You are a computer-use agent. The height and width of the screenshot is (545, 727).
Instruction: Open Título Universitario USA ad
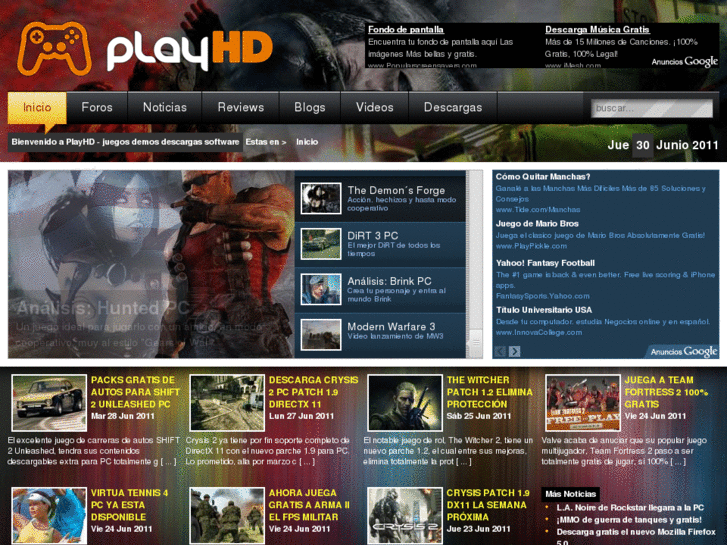tap(544, 310)
